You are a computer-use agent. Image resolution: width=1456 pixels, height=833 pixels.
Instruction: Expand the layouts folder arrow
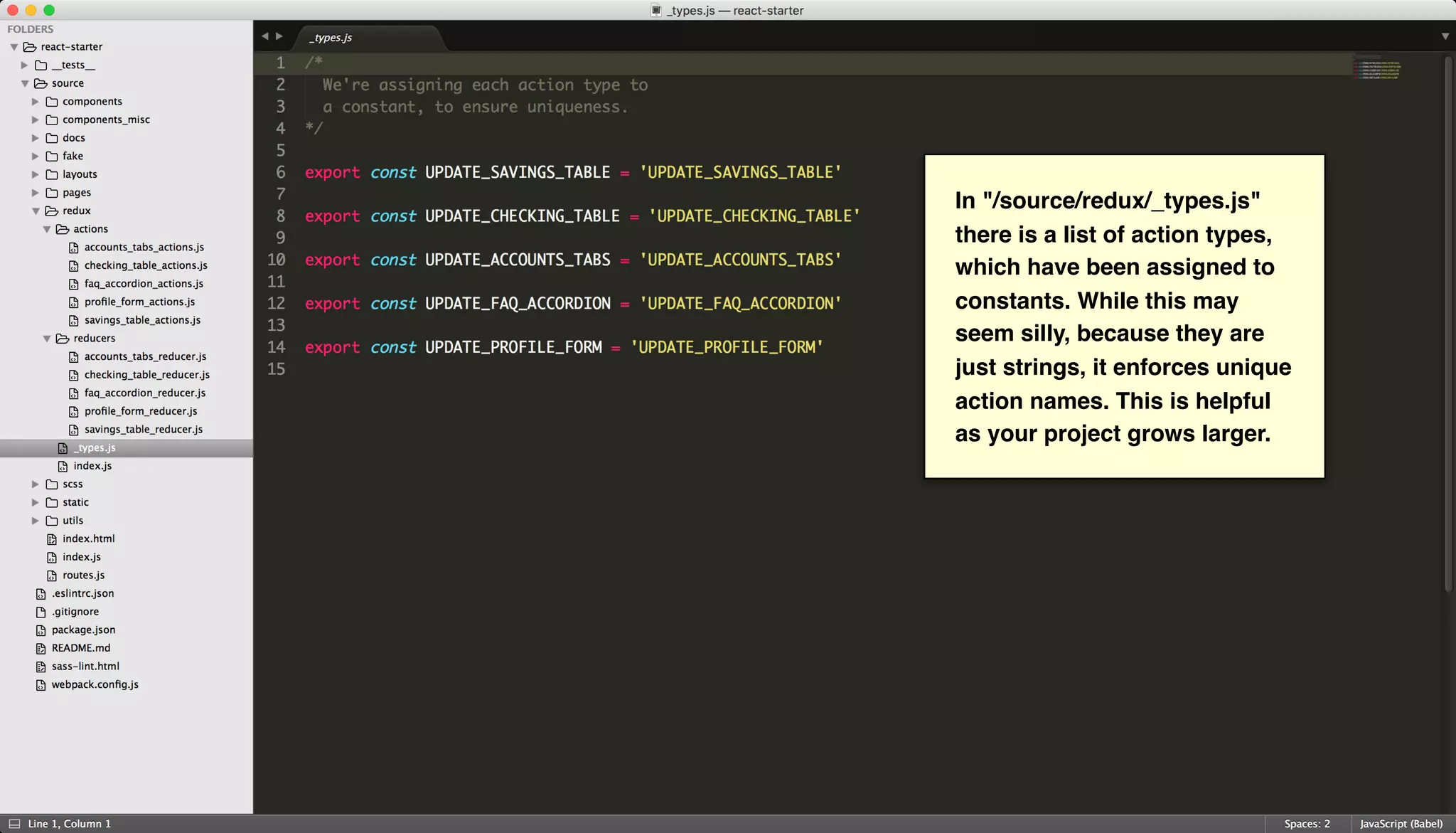click(35, 174)
